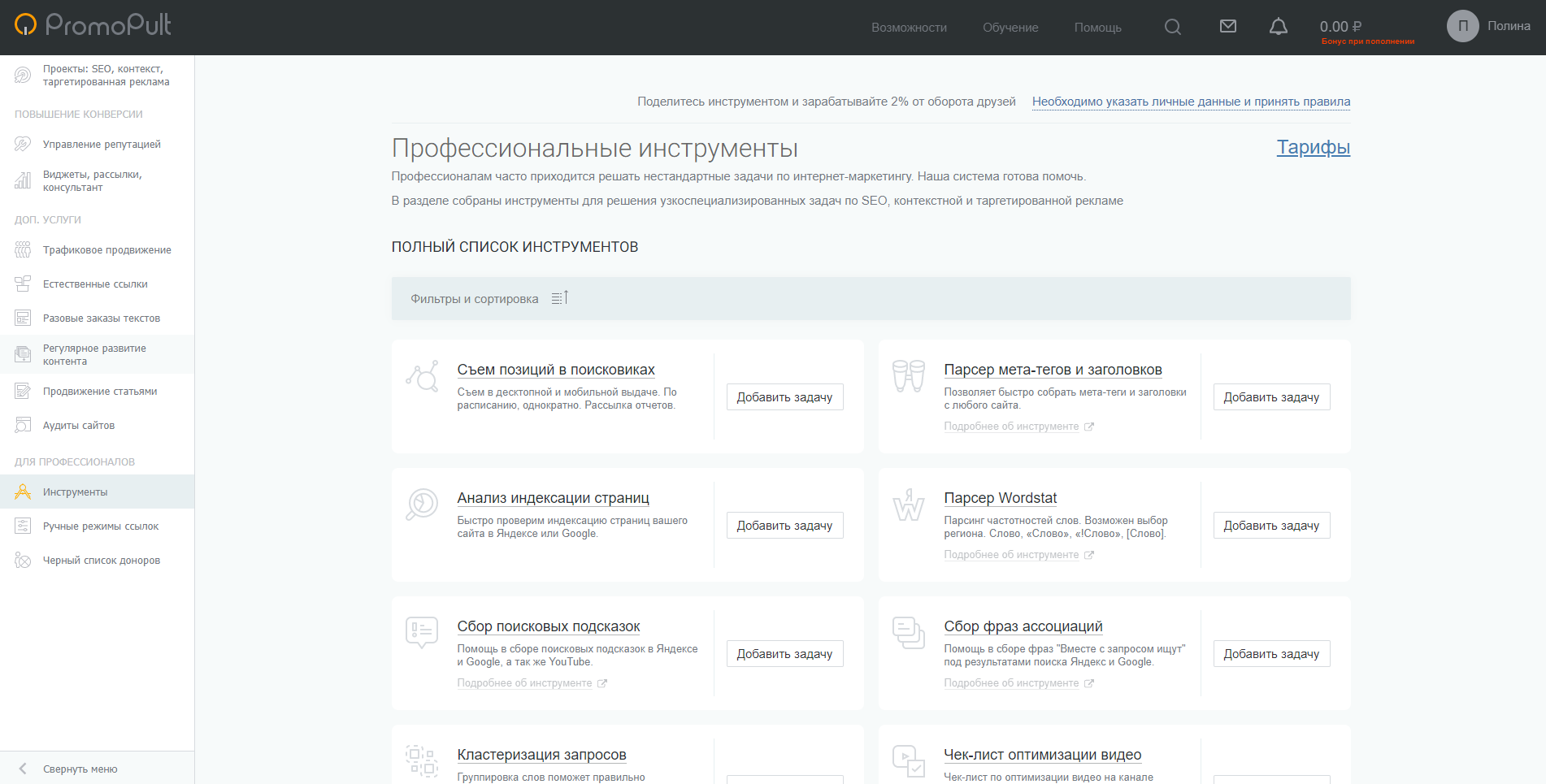This screenshot has height=784, width=1546.
Task: Click the regular content development sidebar icon
Action: [x=23, y=354]
